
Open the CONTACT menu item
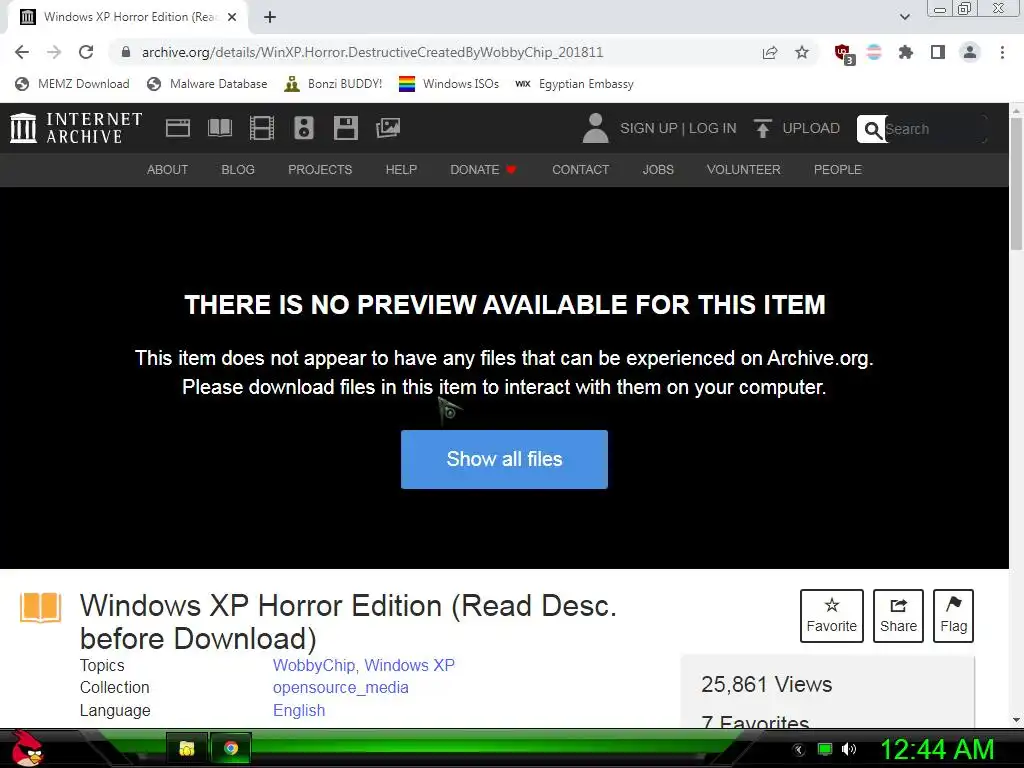click(581, 170)
